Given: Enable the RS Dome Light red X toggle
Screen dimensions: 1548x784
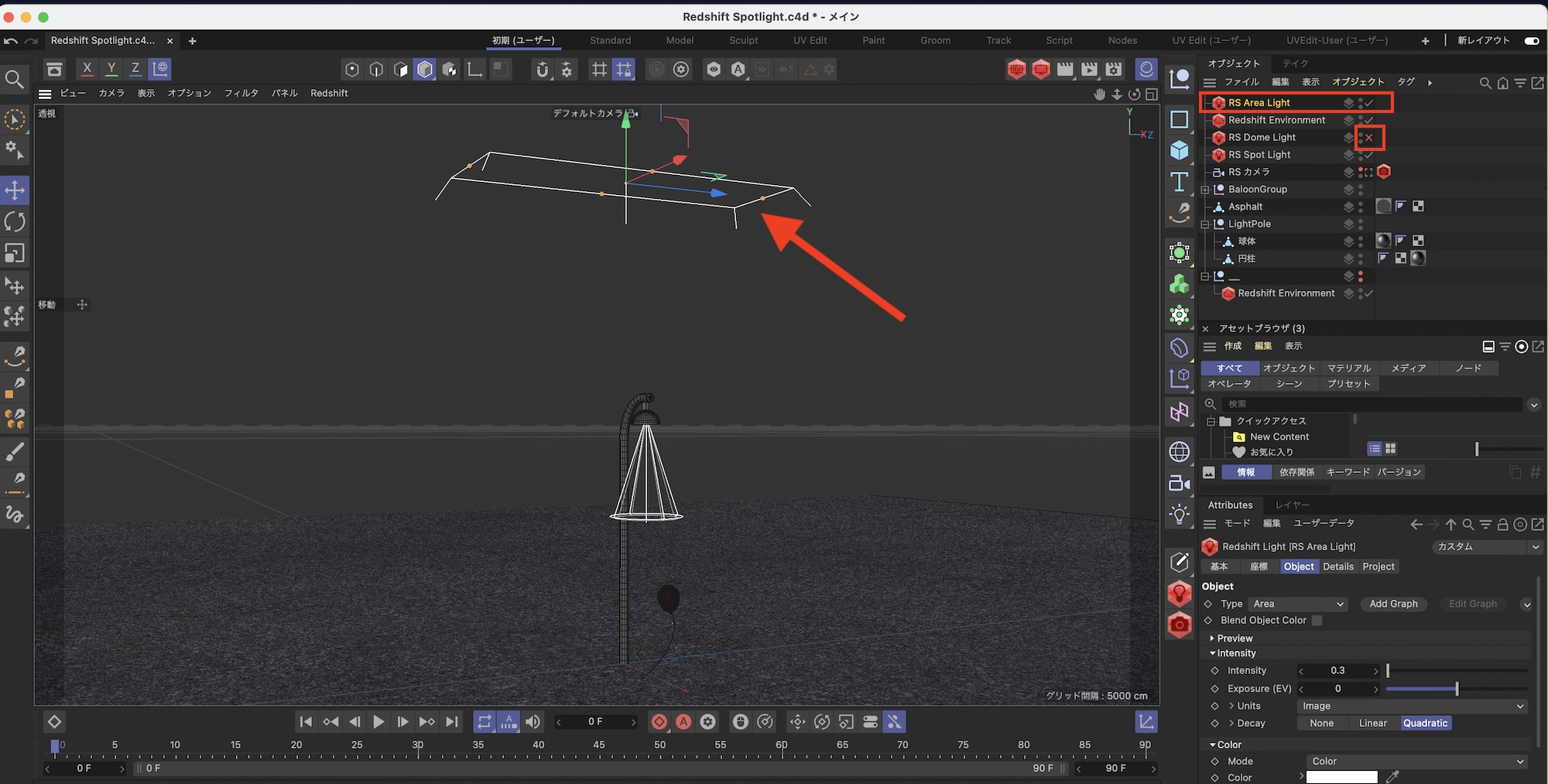Looking at the screenshot, I should click(x=1368, y=138).
